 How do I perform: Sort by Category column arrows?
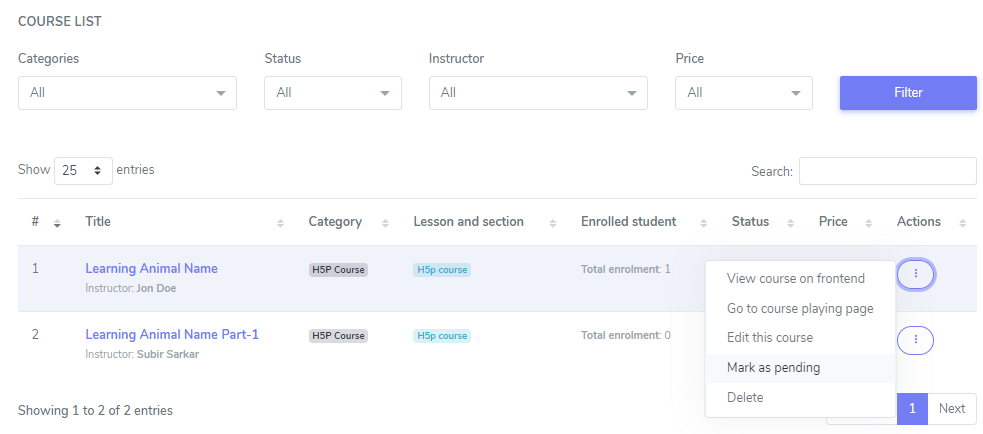[x=385, y=223]
